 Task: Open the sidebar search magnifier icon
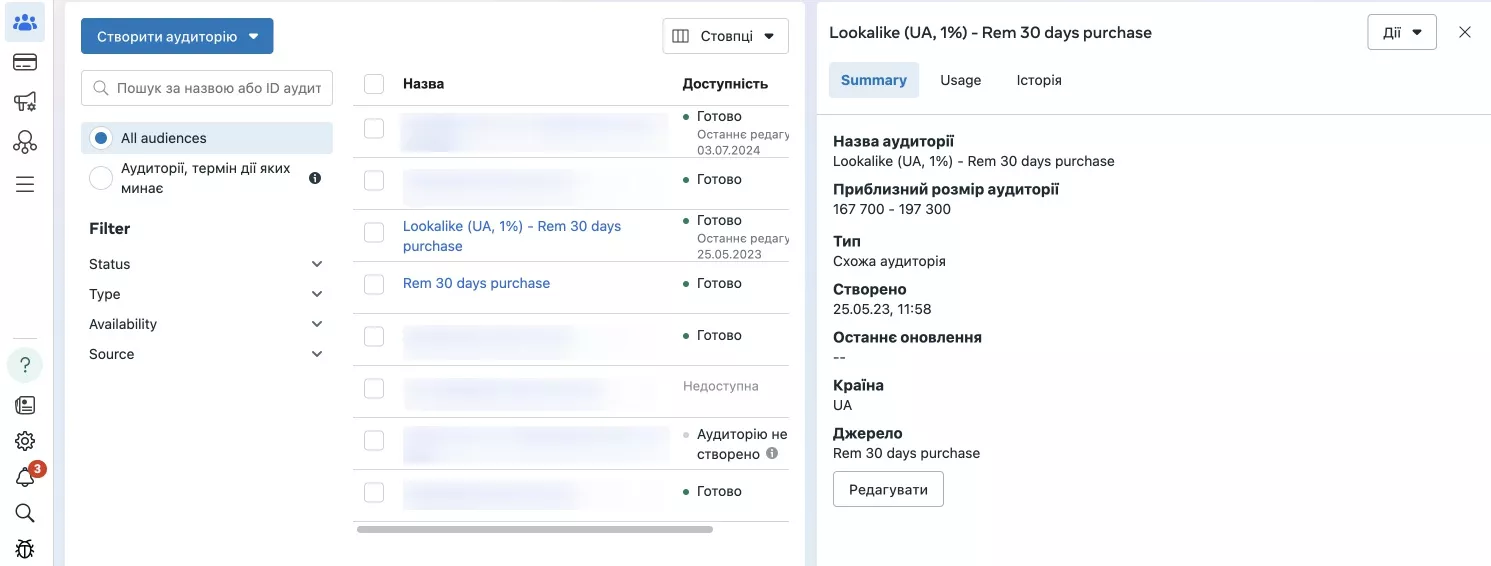click(25, 513)
